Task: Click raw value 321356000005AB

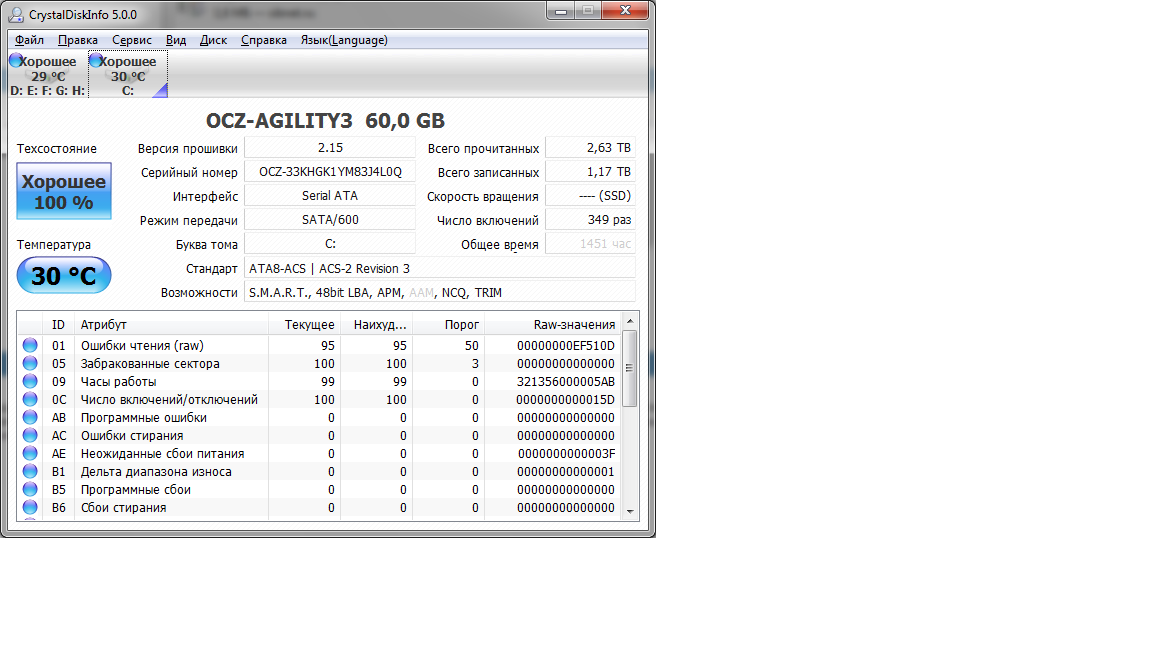Action: tap(566, 381)
